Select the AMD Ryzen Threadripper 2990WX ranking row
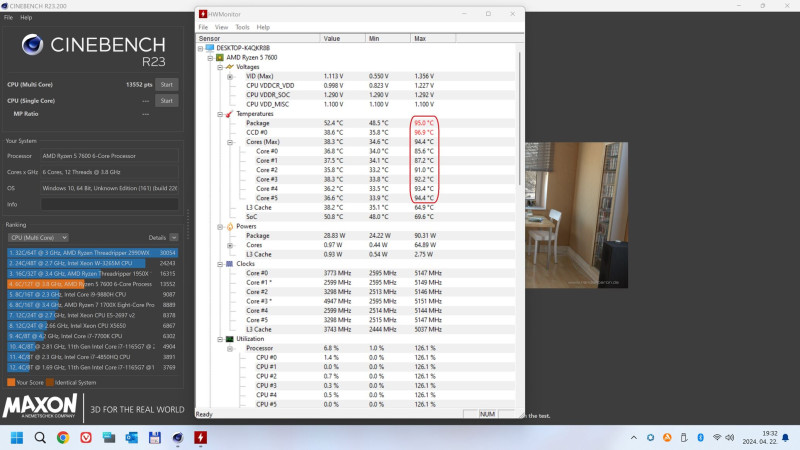The image size is (800, 450). tap(92, 253)
